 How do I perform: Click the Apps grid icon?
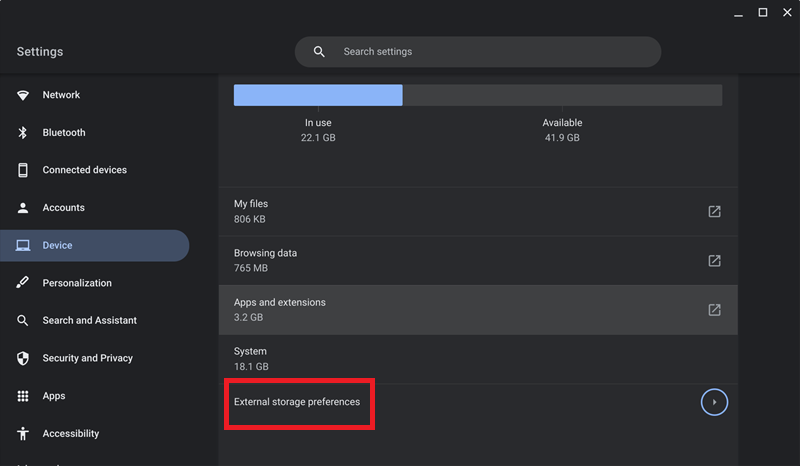coord(22,396)
